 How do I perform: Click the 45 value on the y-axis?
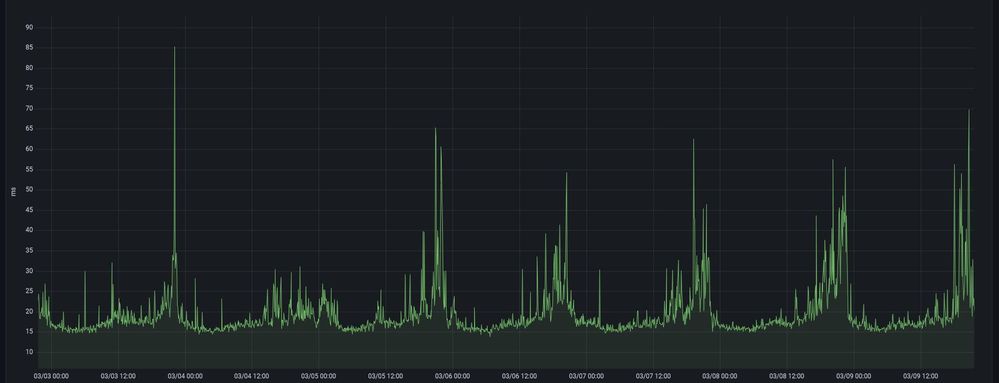tap(29, 210)
